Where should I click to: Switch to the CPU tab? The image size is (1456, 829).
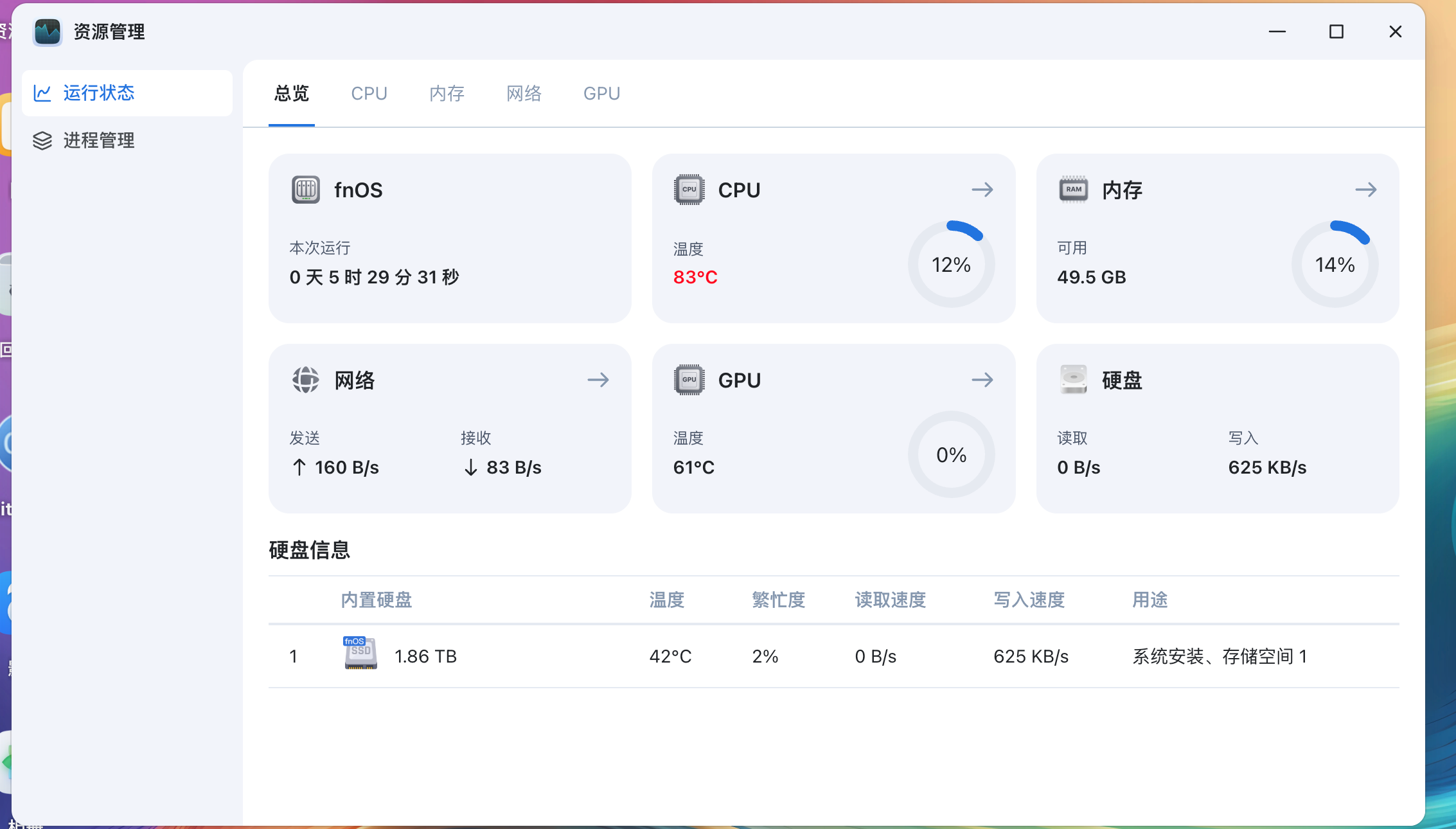point(369,94)
